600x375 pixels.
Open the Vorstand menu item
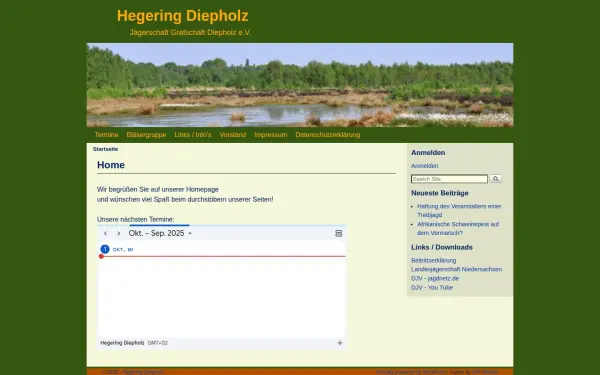point(233,135)
